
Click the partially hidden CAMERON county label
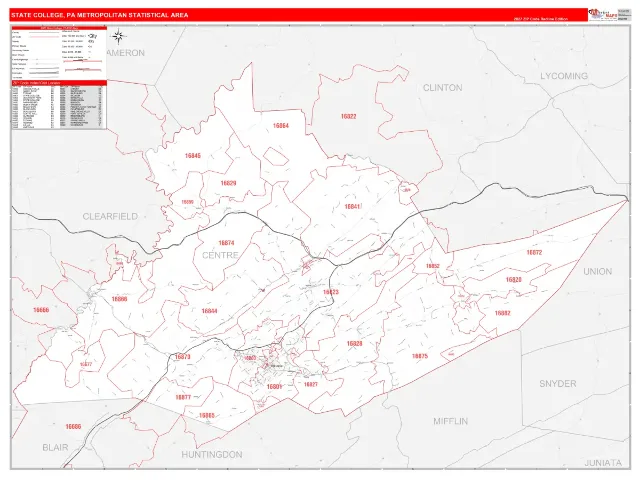[126, 53]
